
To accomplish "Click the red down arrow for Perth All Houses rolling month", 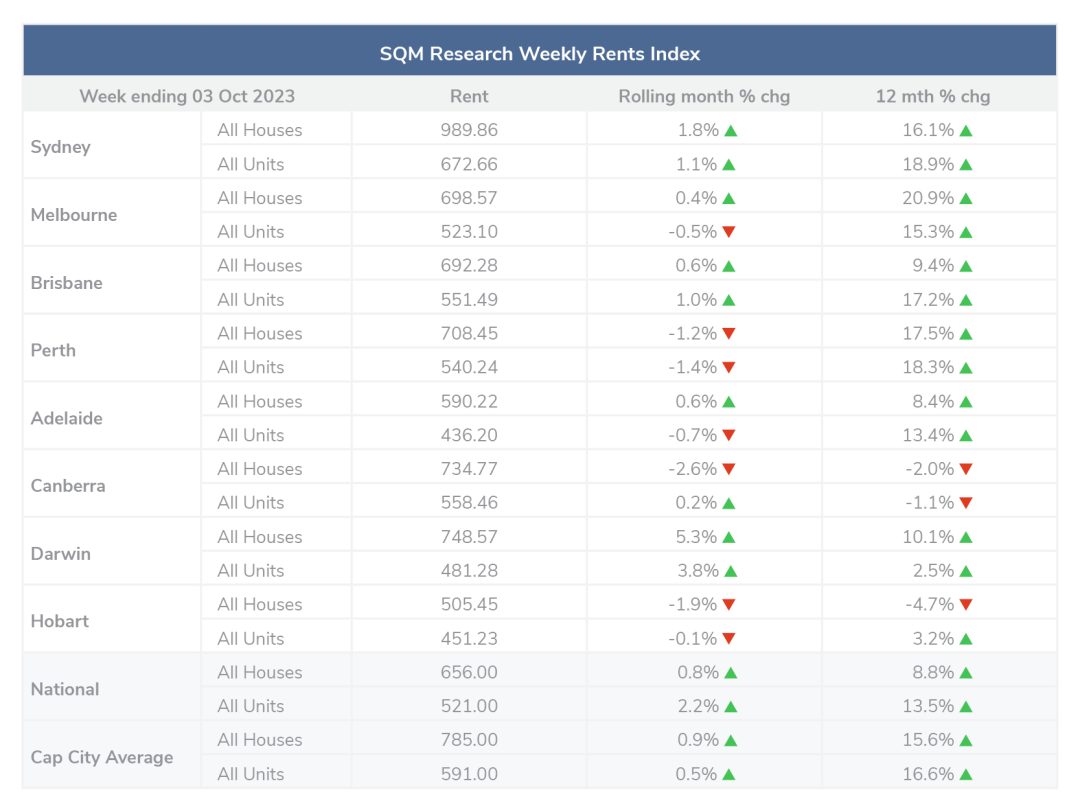I will [729, 334].
